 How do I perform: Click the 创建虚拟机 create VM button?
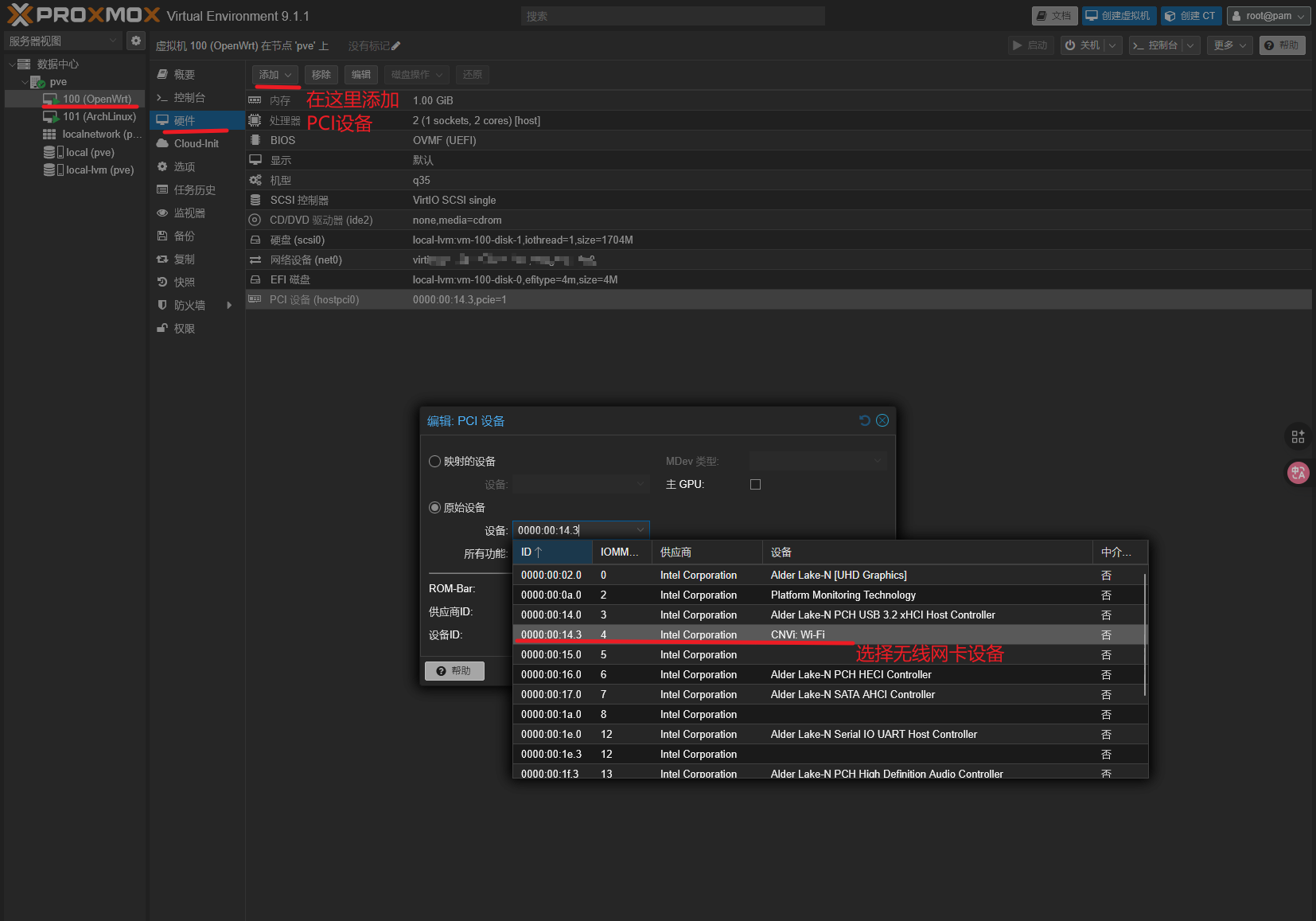point(1117,16)
